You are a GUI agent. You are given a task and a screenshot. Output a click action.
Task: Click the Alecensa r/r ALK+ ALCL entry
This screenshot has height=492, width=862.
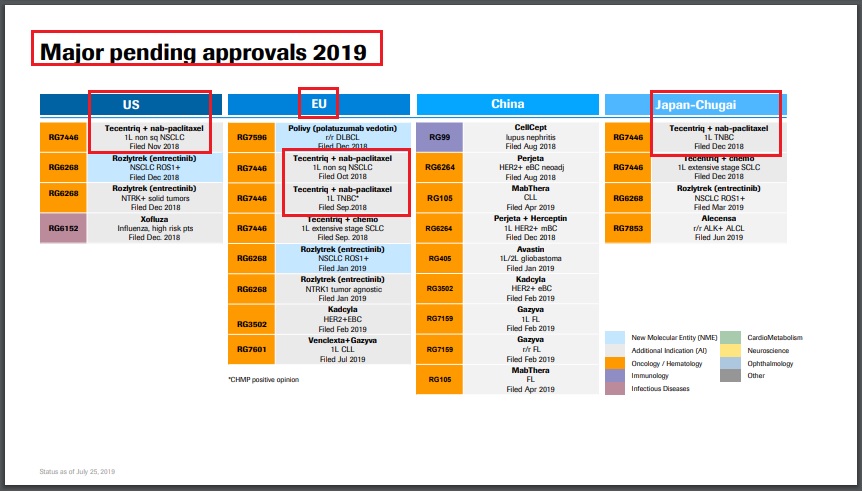coord(719,228)
